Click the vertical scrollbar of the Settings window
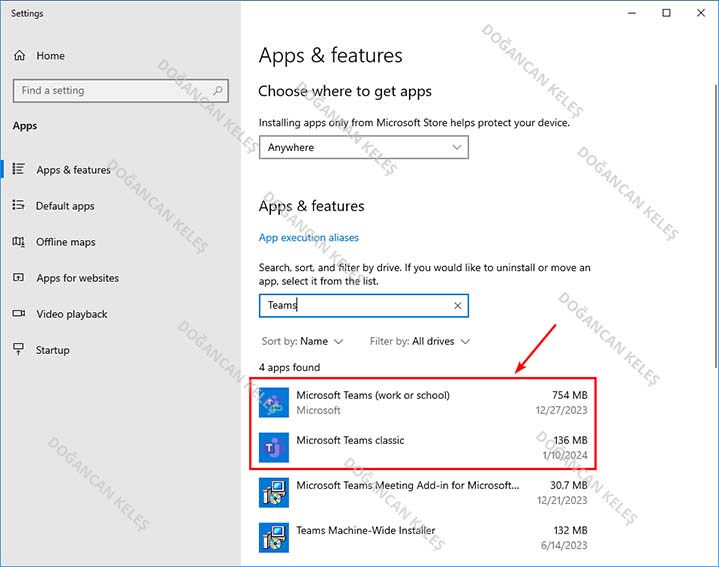 pyautogui.click(x=716, y=225)
